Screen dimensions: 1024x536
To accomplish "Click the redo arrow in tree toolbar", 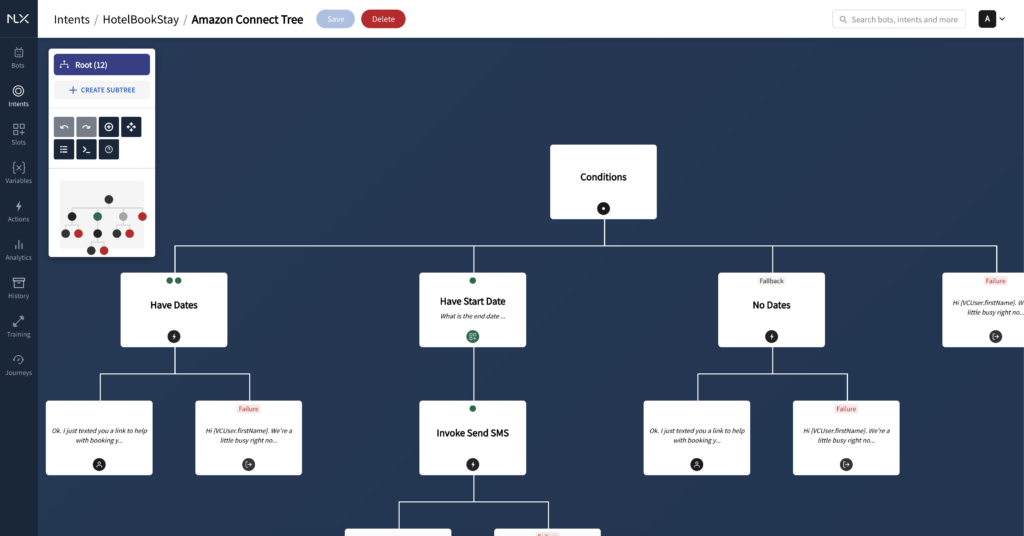I will click(87, 127).
